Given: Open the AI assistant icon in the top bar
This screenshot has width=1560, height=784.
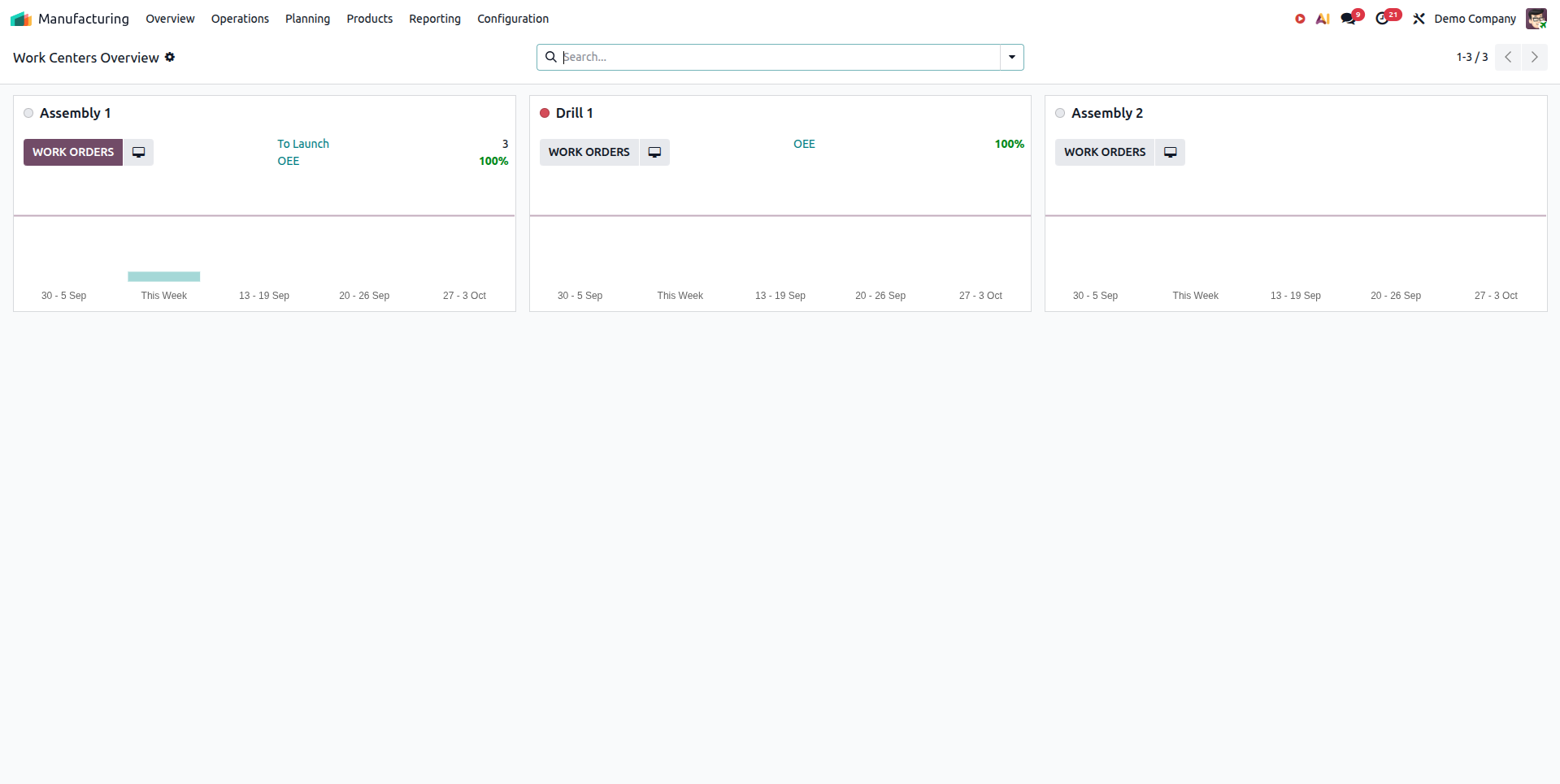Looking at the screenshot, I should tap(1323, 19).
